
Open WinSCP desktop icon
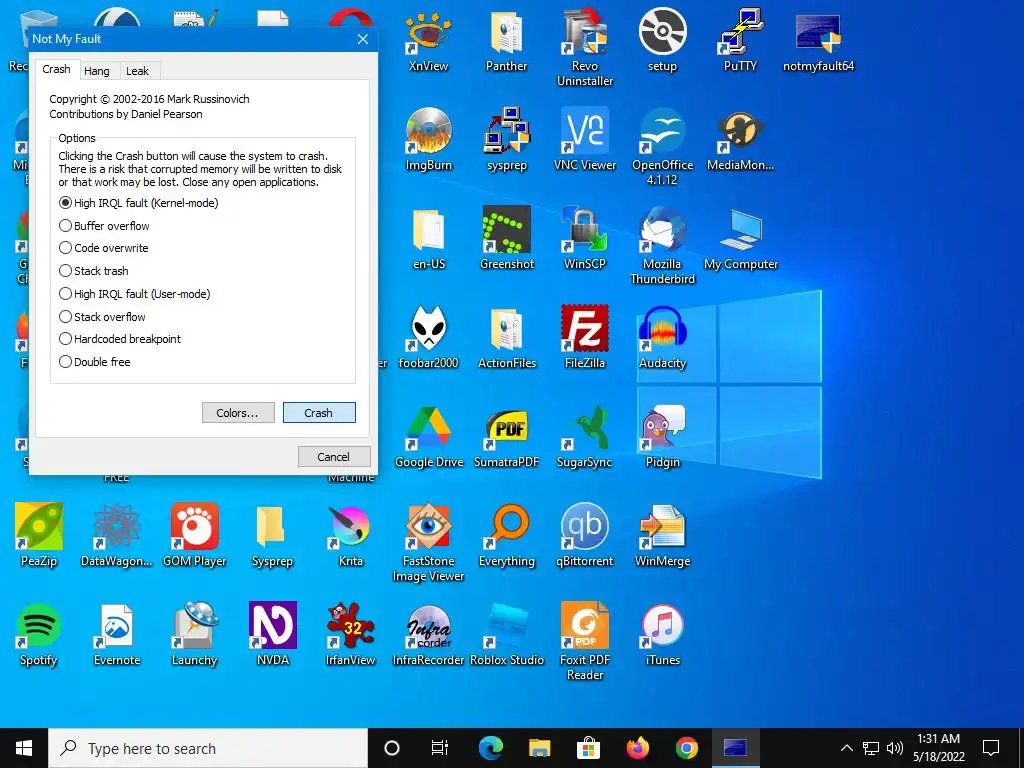point(584,239)
